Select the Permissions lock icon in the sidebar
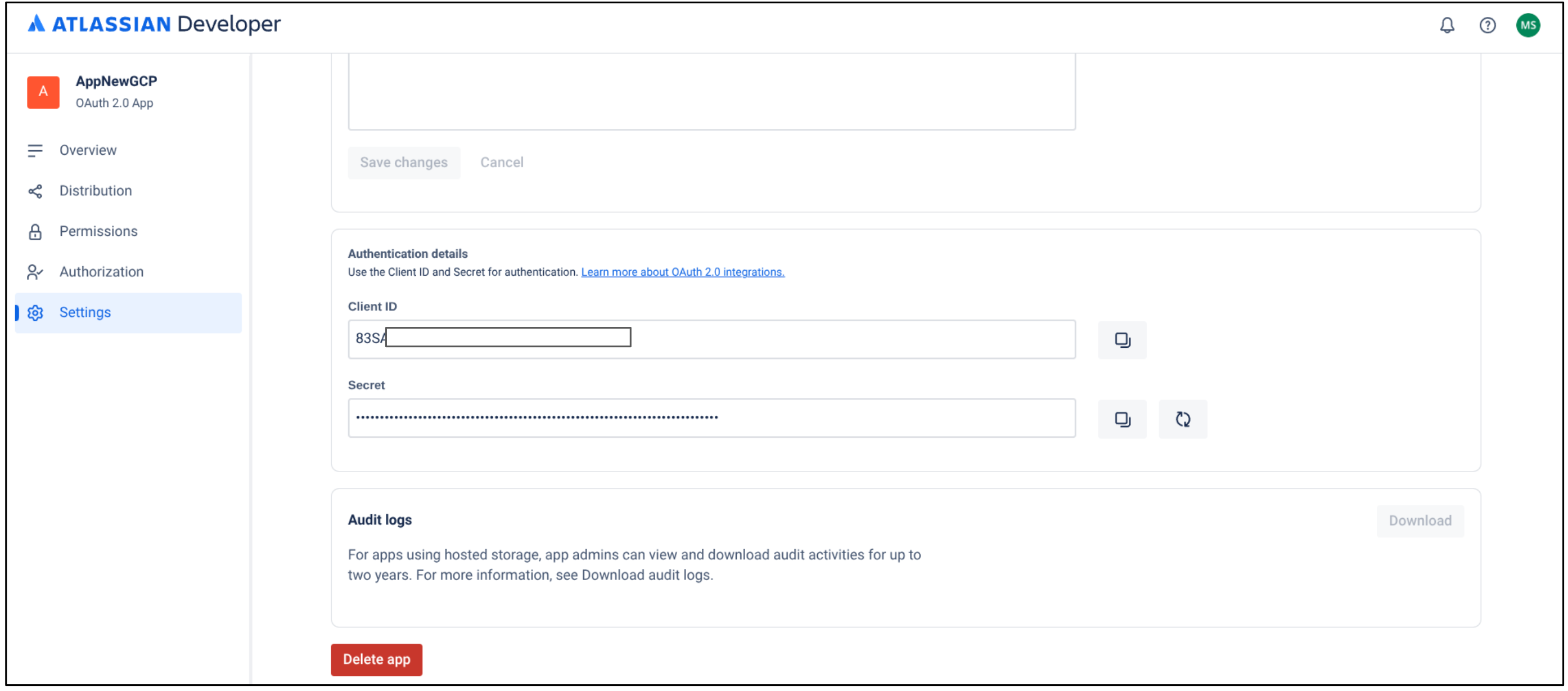This screenshot has width=1568, height=691. (x=35, y=231)
